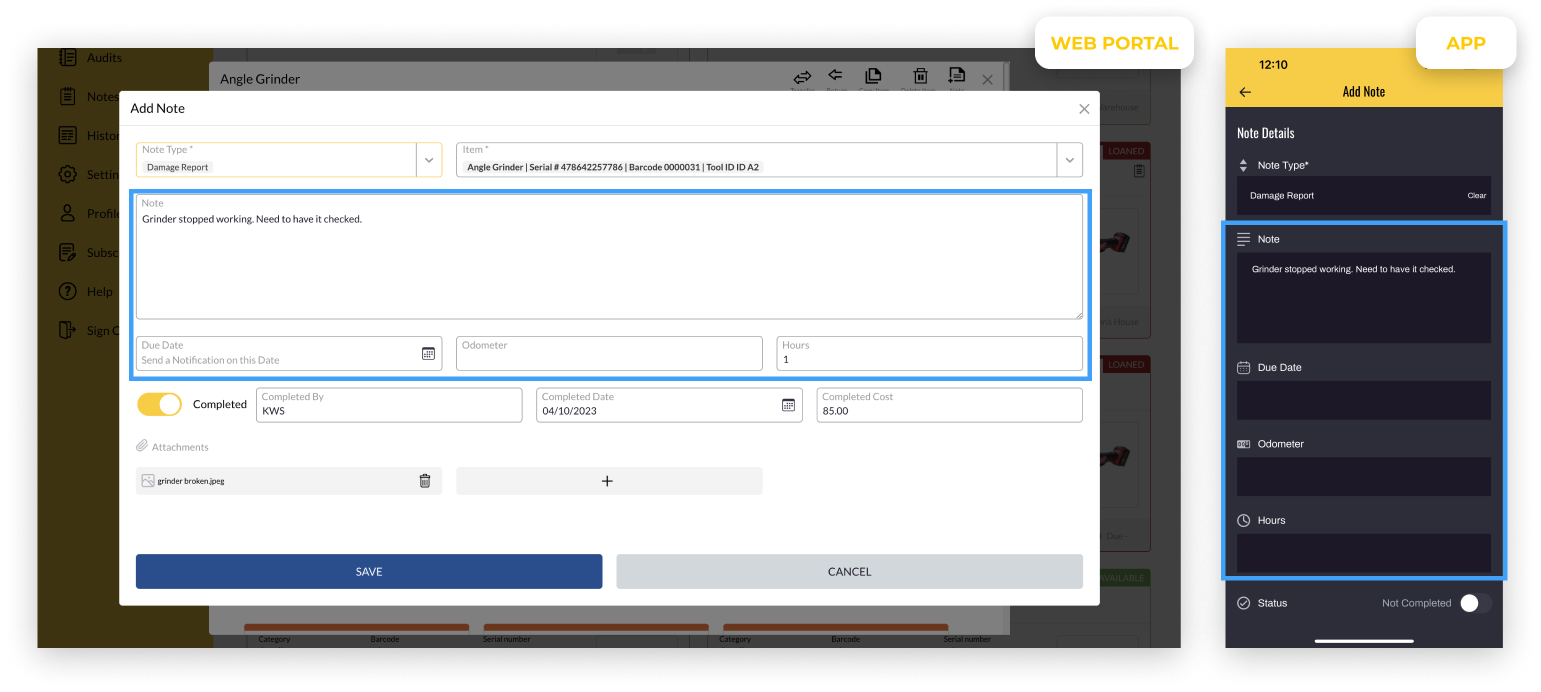Click the Help question mark icon in sidebar
This screenshot has height=692, width=1541.
67,291
